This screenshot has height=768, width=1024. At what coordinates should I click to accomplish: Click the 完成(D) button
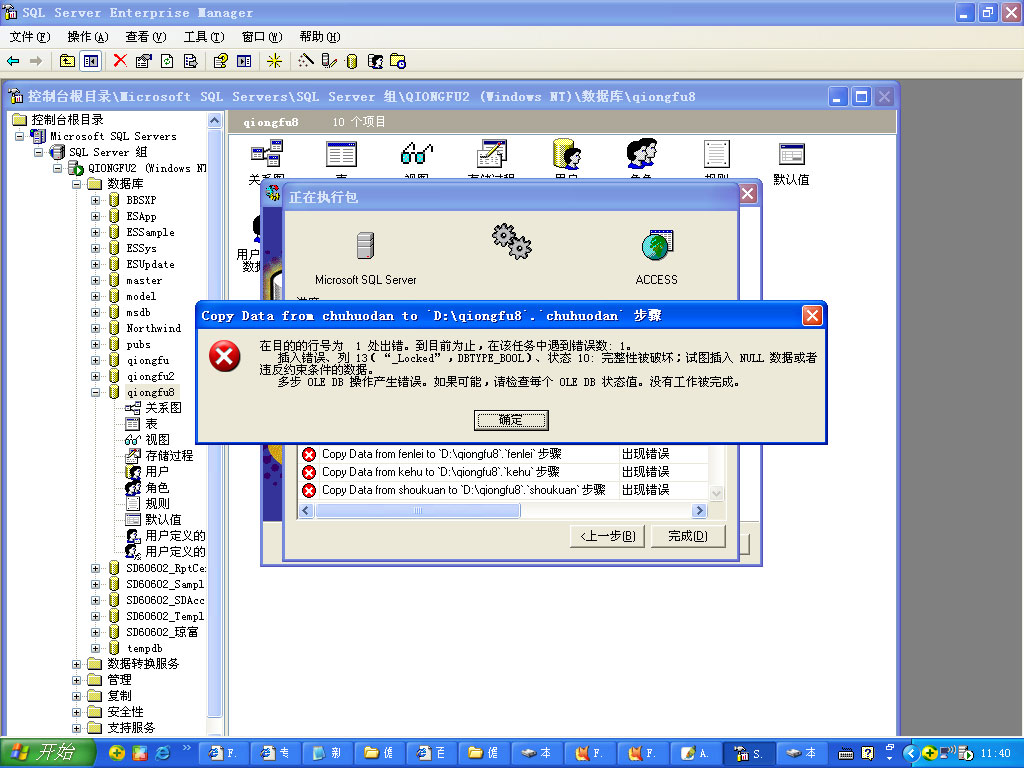688,536
